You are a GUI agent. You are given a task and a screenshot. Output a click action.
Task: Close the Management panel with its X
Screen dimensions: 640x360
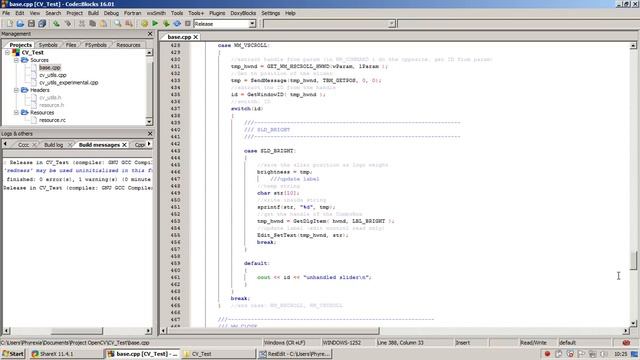(150, 34)
